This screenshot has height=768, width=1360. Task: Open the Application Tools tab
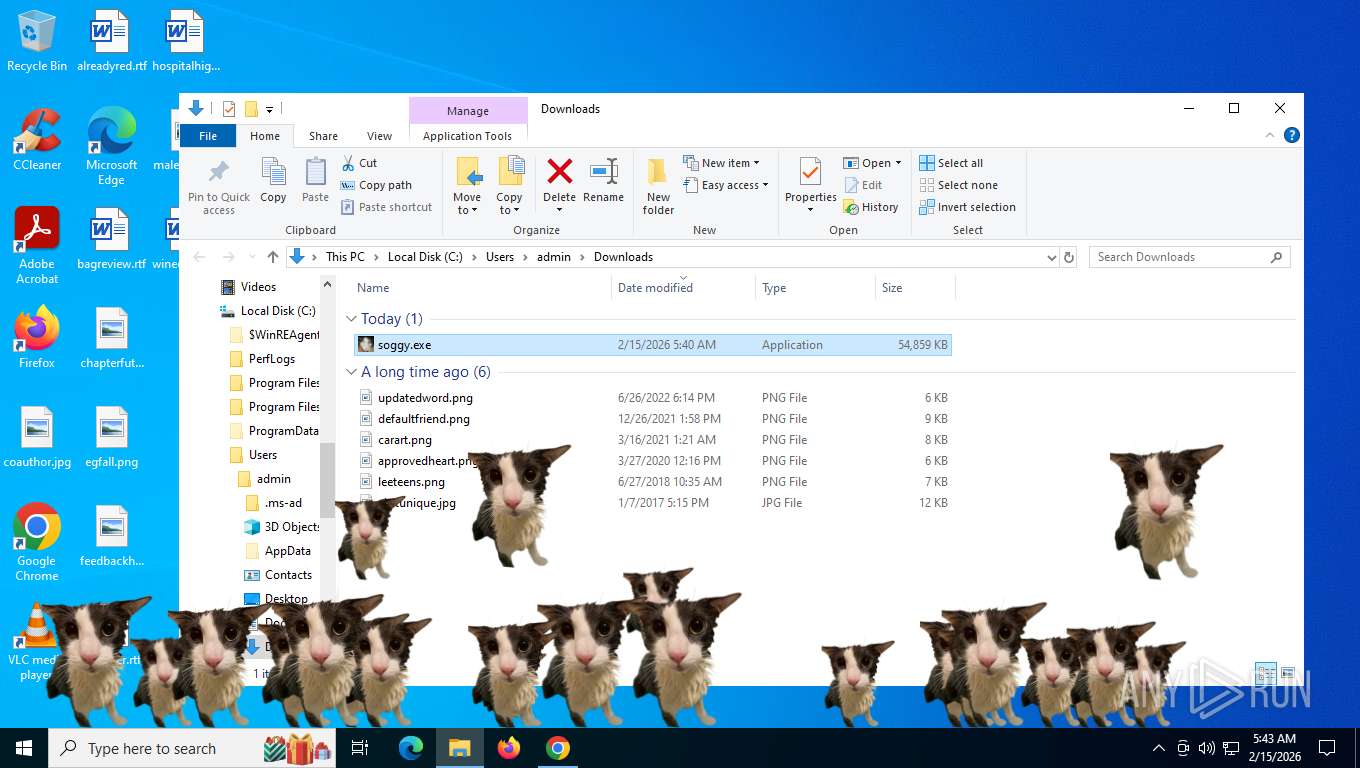coord(467,136)
